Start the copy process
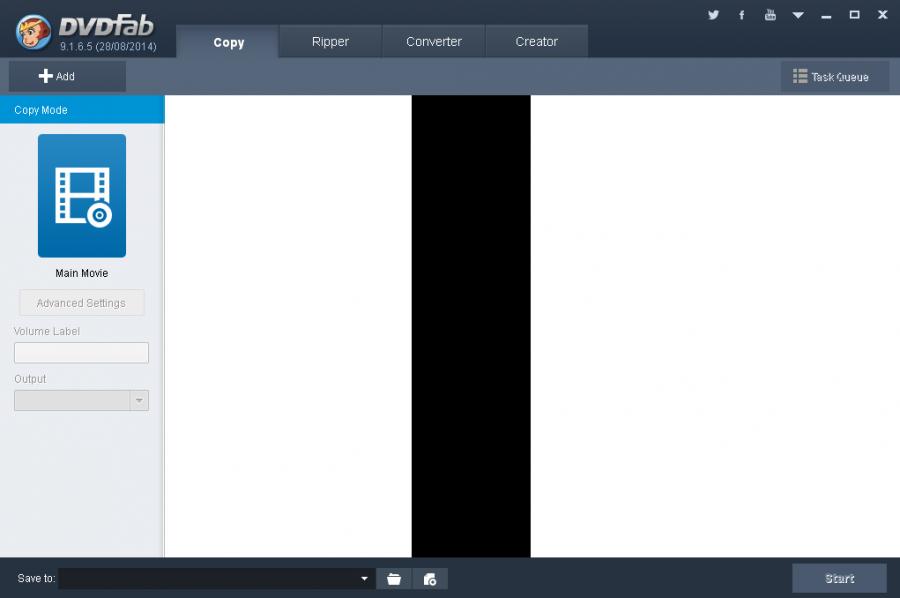Viewport: 900px width, 598px height. (x=839, y=578)
